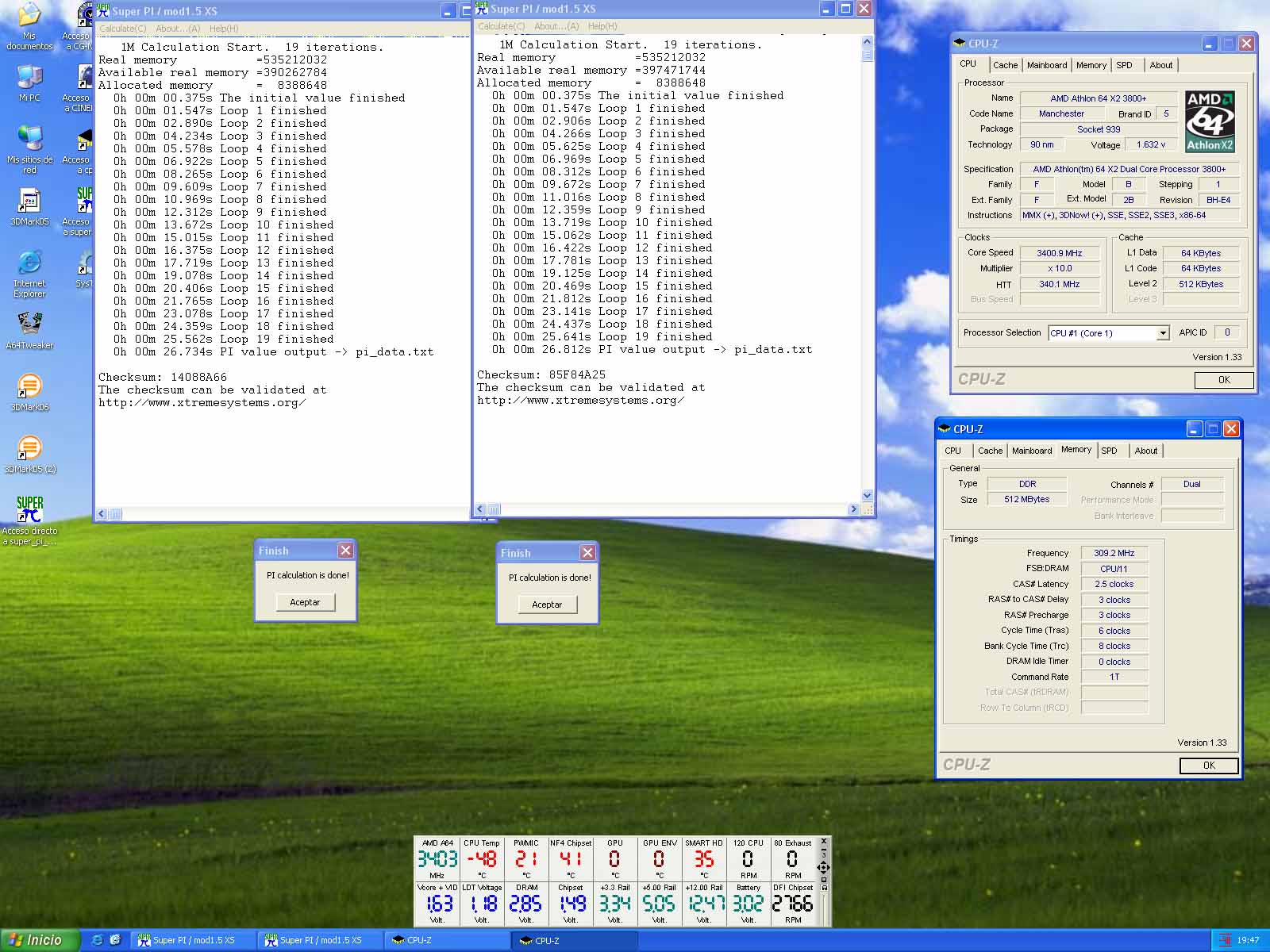Click the Code Name Manchester field
Image resolution: width=1270 pixels, height=952 pixels.
point(1061,113)
